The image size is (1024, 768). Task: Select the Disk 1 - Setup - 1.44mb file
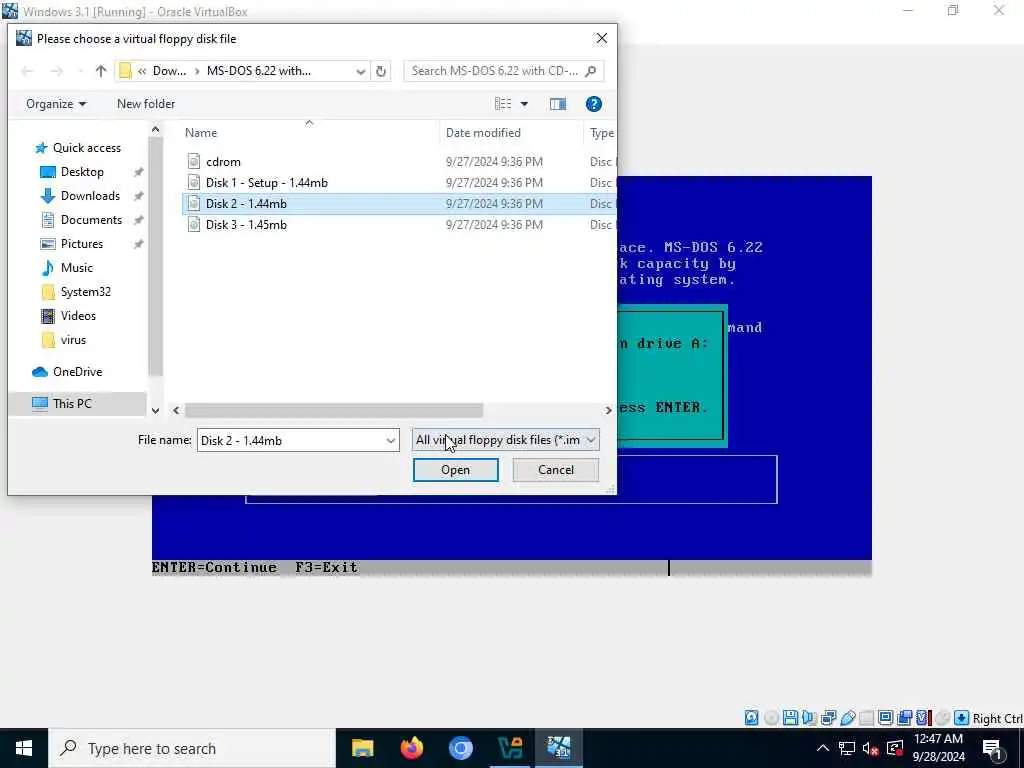266,182
